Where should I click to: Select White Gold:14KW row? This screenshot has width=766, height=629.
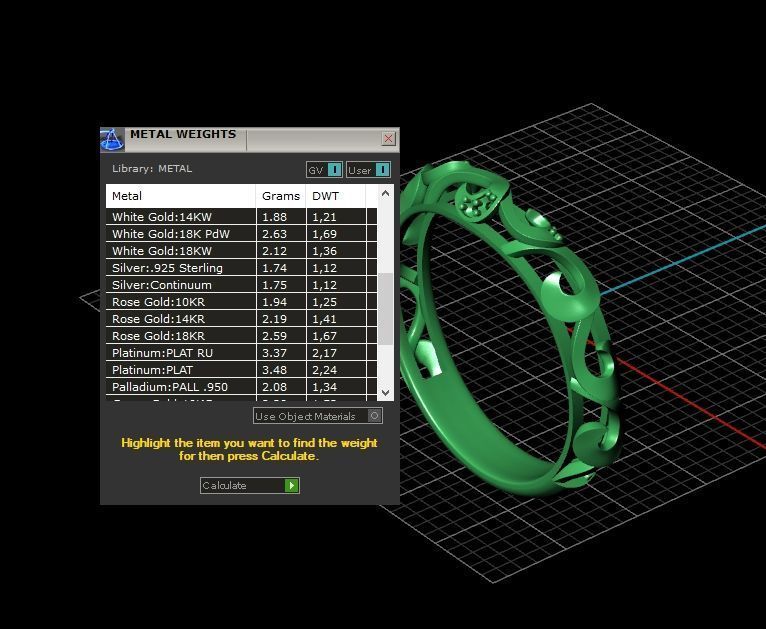(241, 217)
